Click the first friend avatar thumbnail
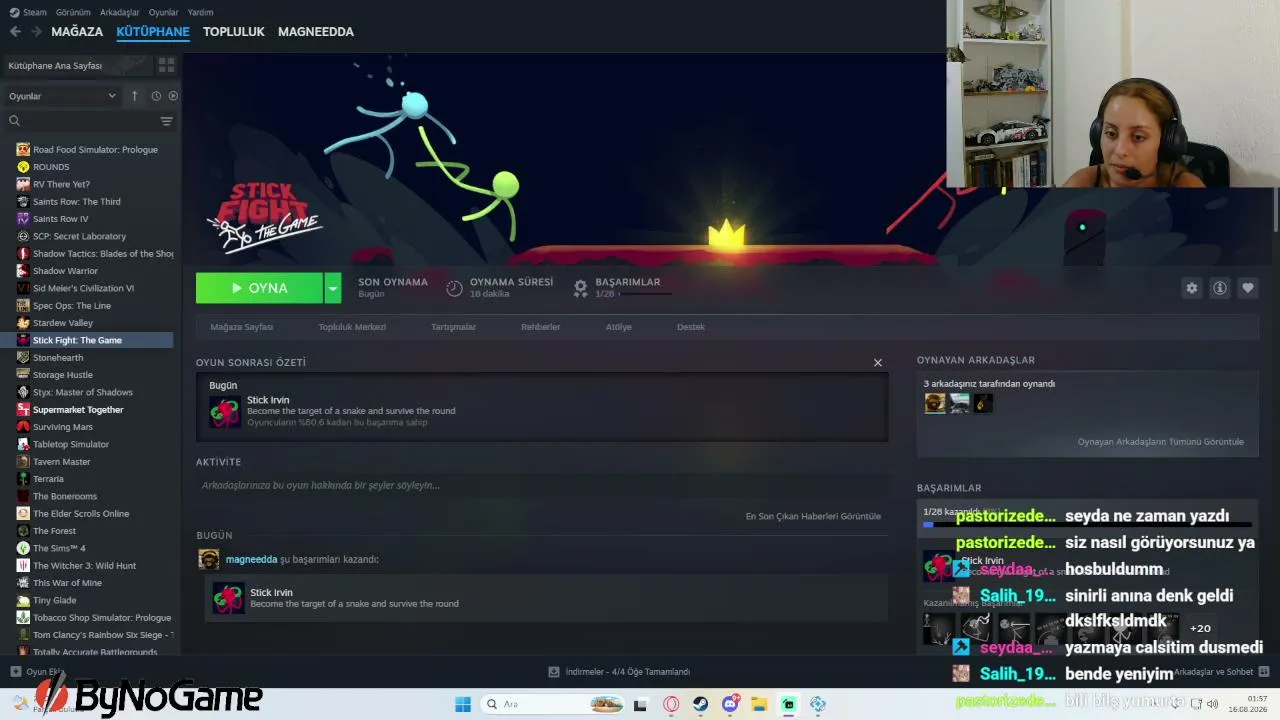The height and width of the screenshot is (720, 1280). (x=935, y=403)
